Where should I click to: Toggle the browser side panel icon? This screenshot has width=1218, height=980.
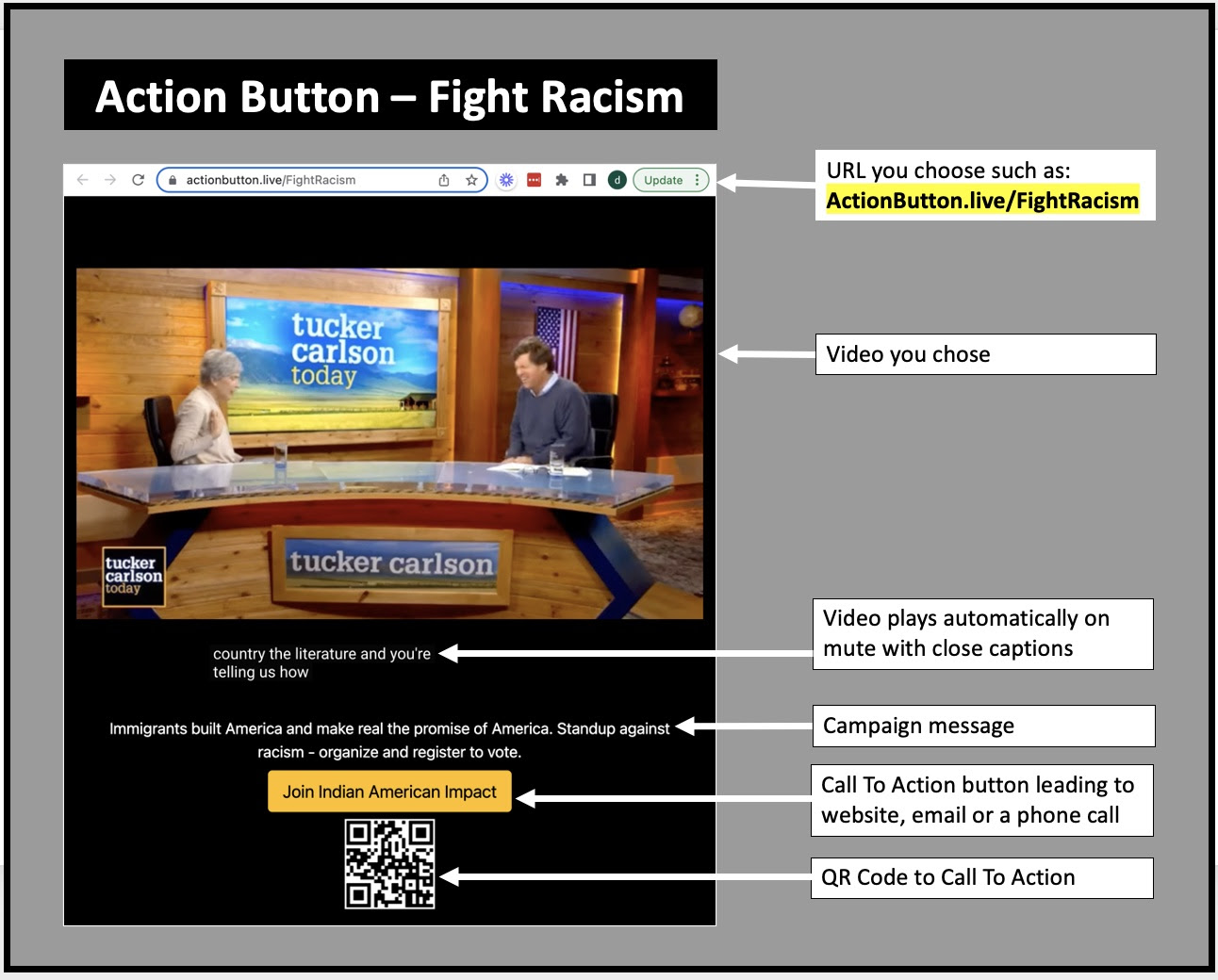coord(589,180)
